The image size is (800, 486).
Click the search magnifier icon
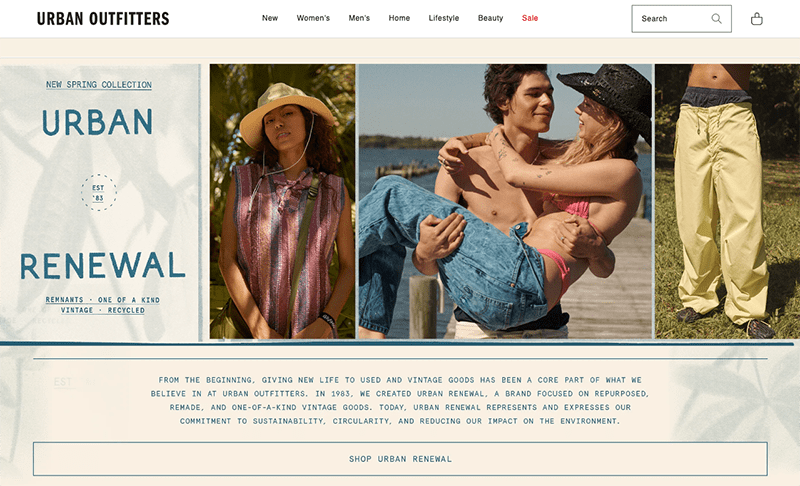[716, 19]
